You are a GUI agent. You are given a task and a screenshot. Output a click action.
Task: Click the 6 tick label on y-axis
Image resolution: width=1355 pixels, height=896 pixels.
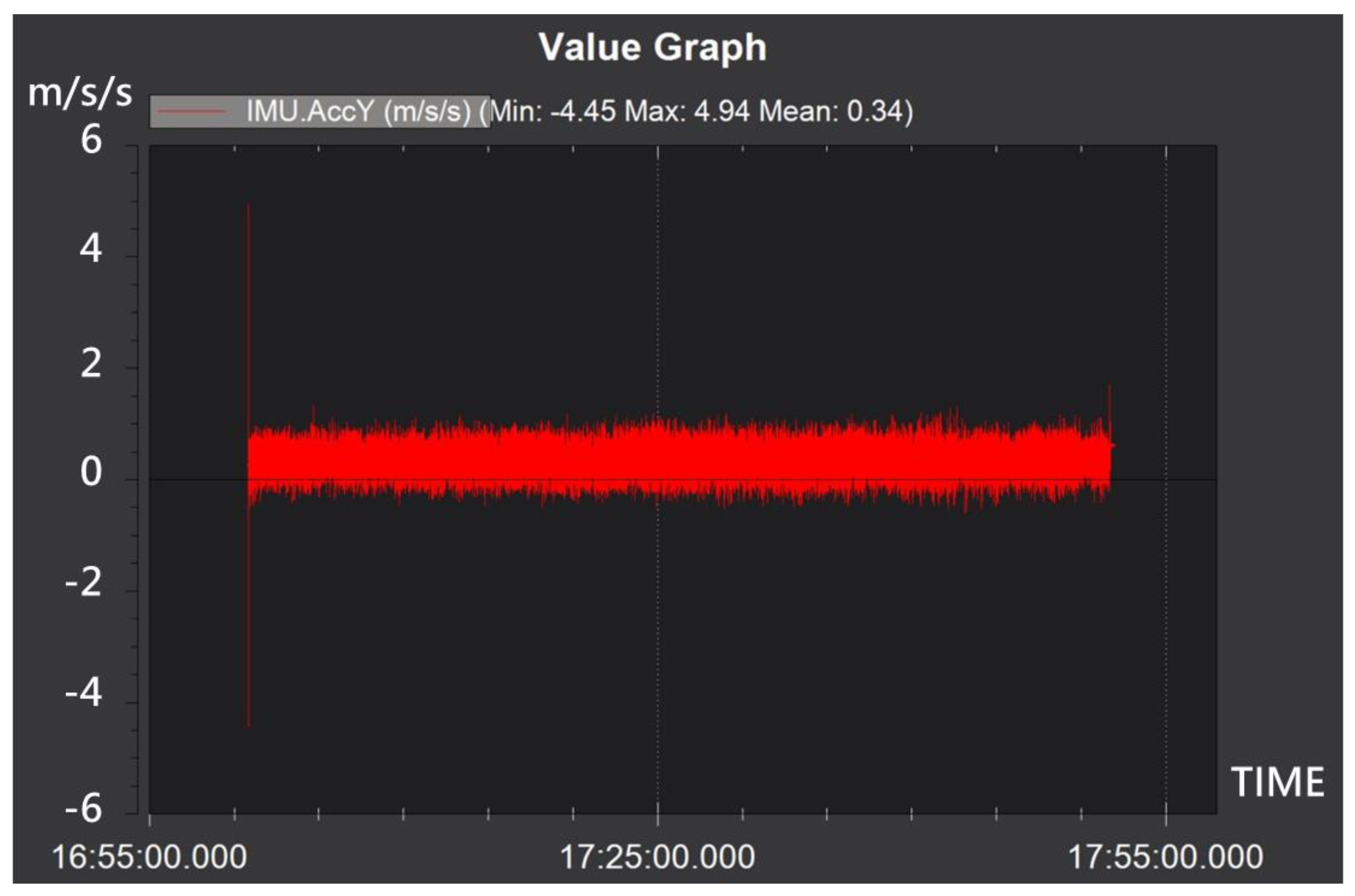pyautogui.click(x=91, y=139)
